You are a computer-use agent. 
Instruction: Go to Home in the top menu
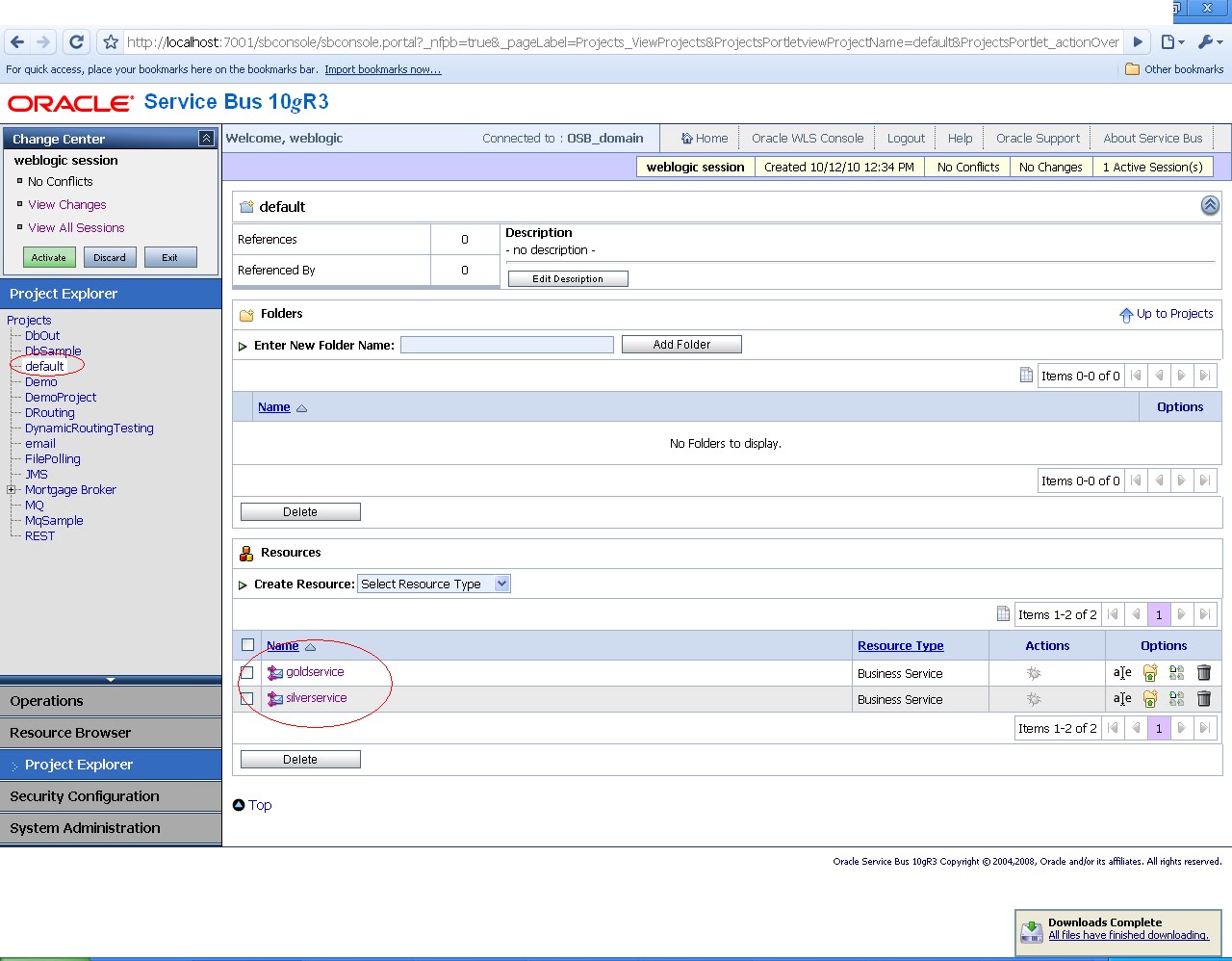click(705, 138)
